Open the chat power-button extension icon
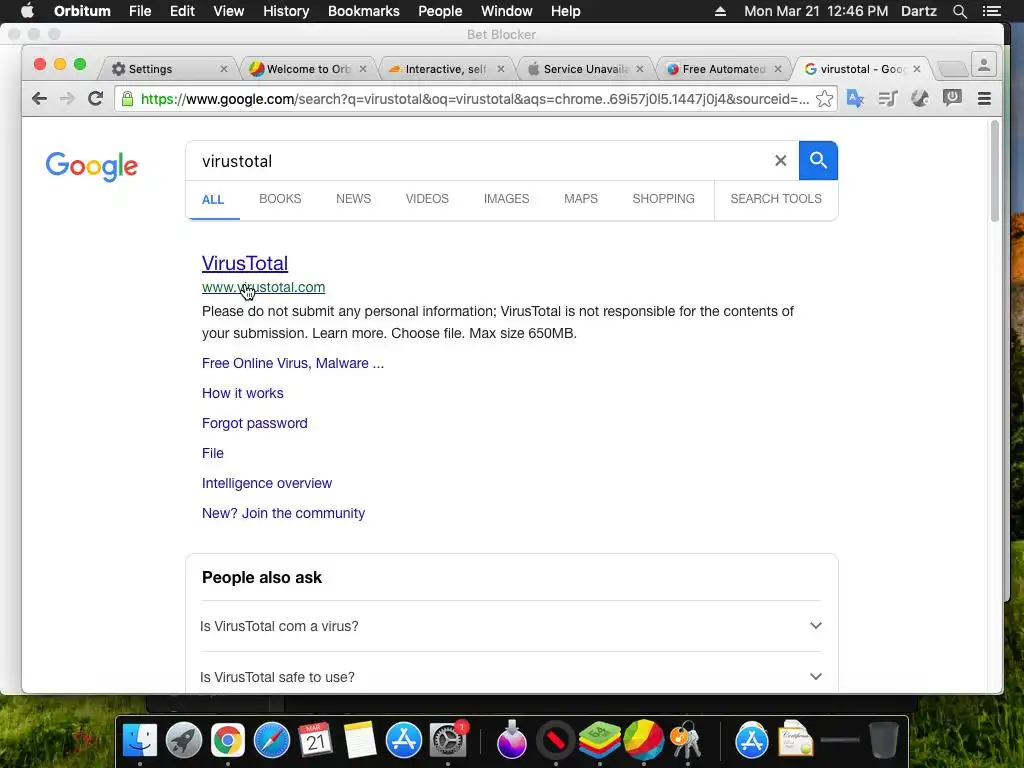 (x=952, y=98)
